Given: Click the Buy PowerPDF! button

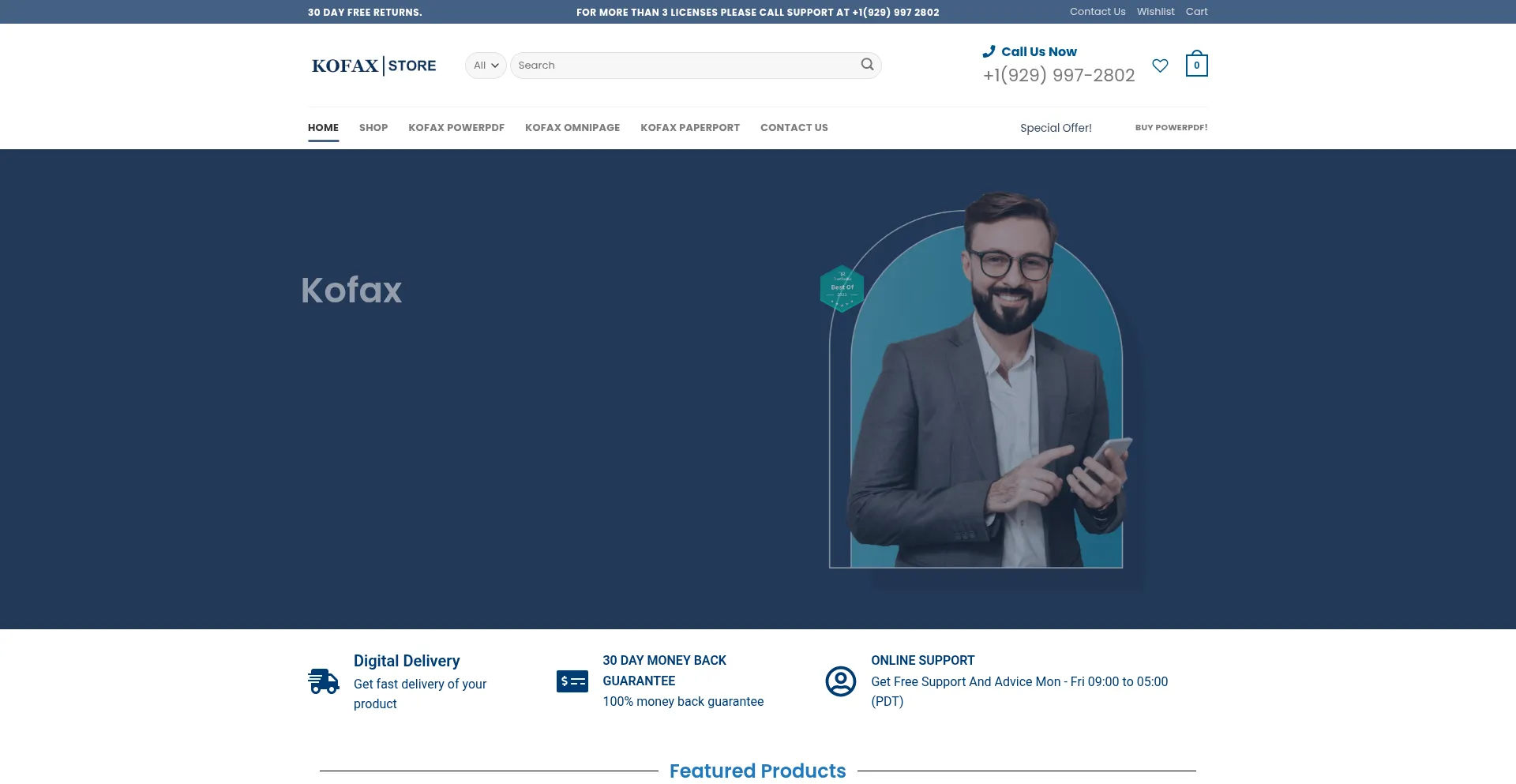Looking at the screenshot, I should coord(1171,128).
